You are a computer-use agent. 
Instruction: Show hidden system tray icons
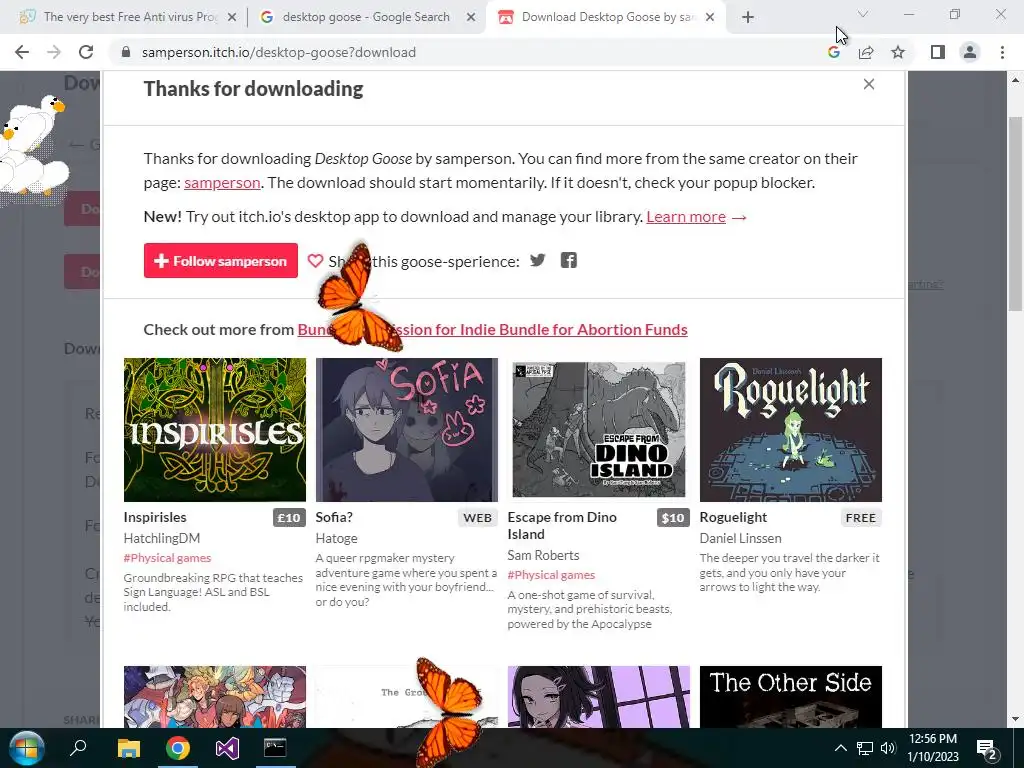840,748
